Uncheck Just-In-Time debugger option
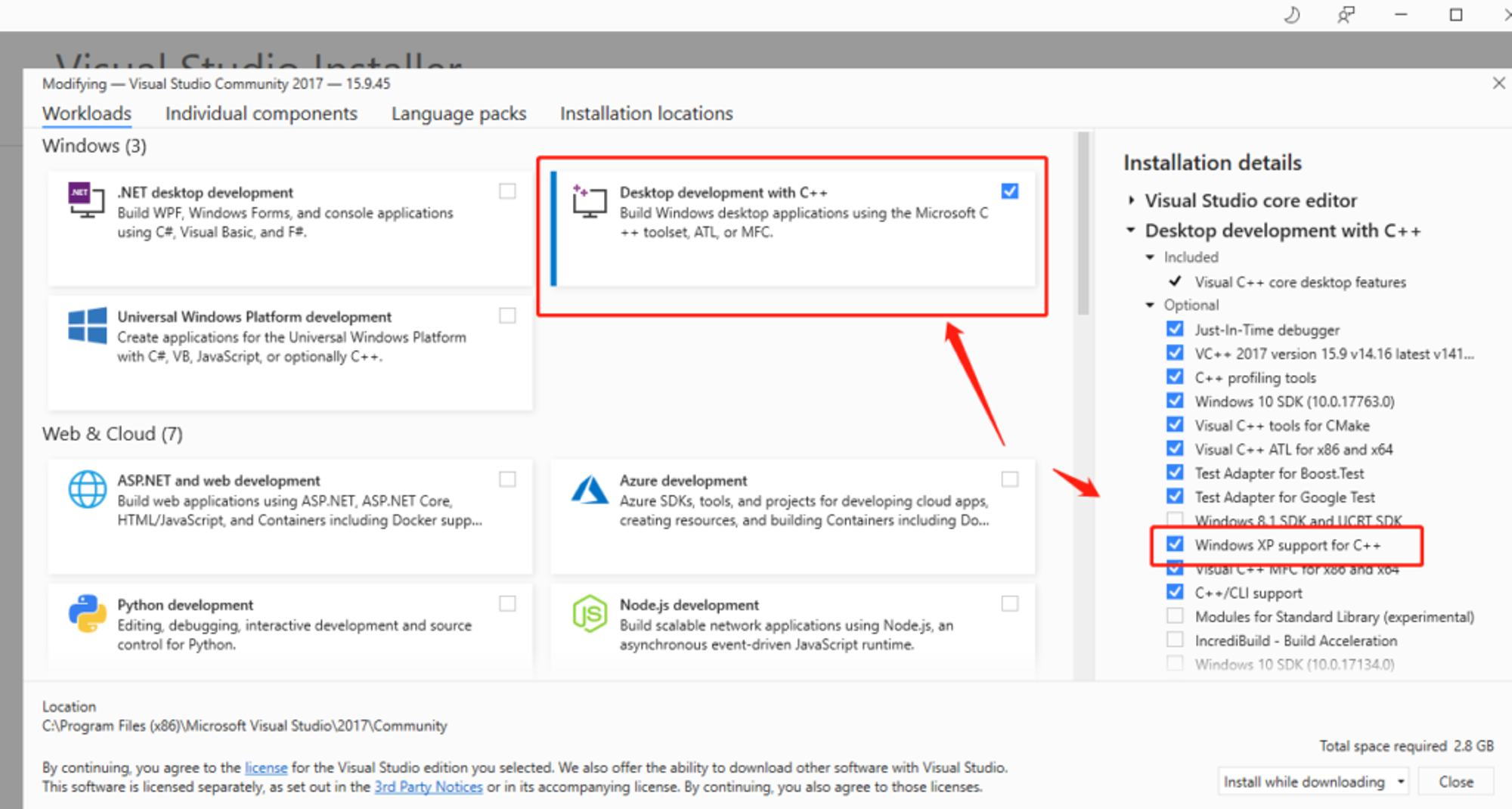 click(x=1175, y=329)
